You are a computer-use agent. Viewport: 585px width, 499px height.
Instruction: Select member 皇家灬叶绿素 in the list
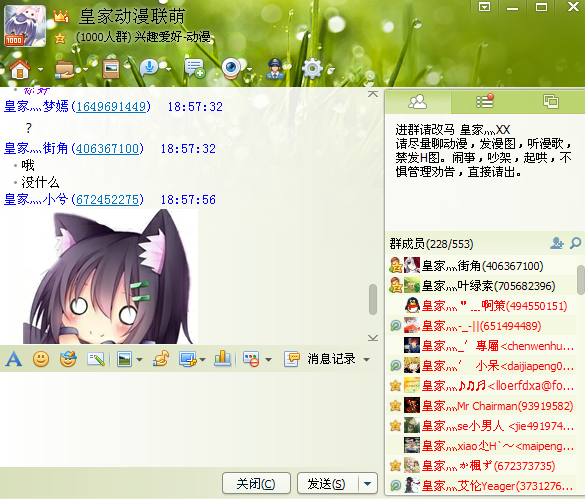481,286
